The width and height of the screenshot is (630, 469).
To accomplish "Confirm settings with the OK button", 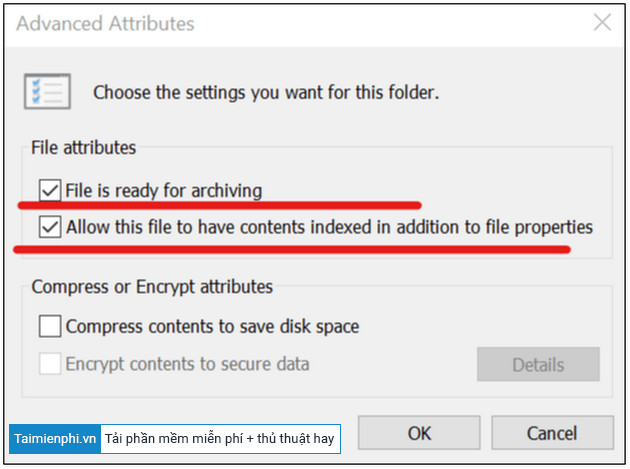I will [x=419, y=433].
